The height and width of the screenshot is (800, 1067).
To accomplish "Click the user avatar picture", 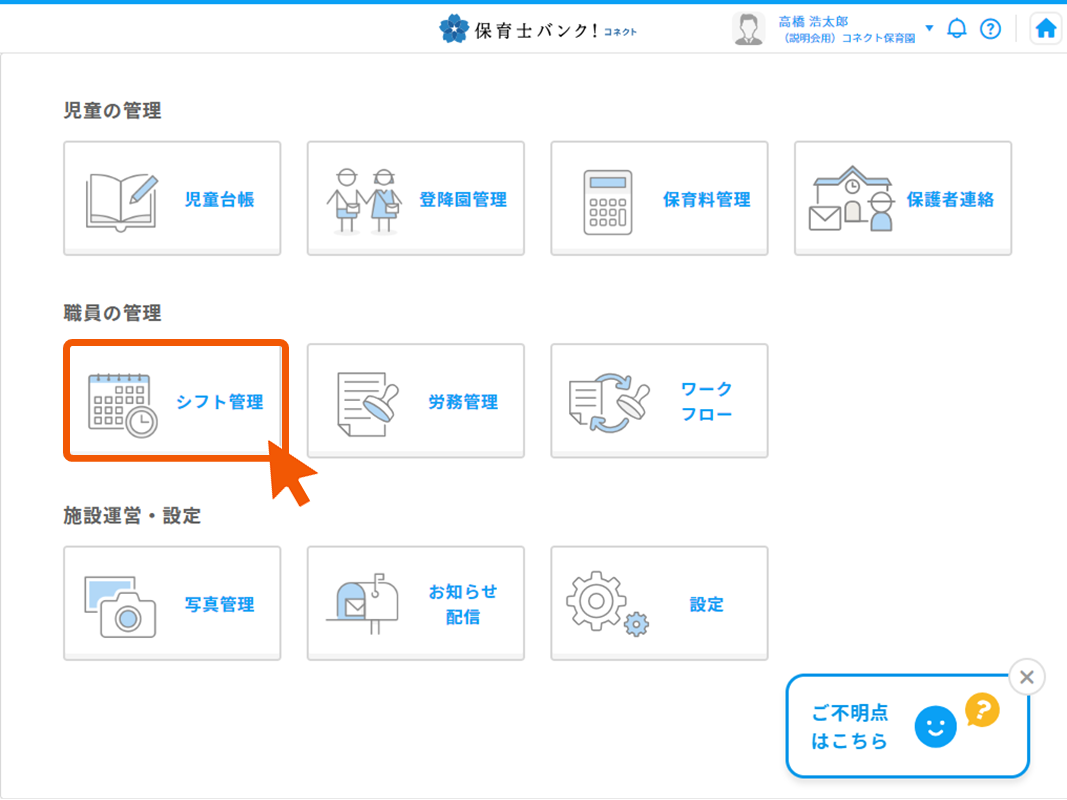I will point(748,29).
